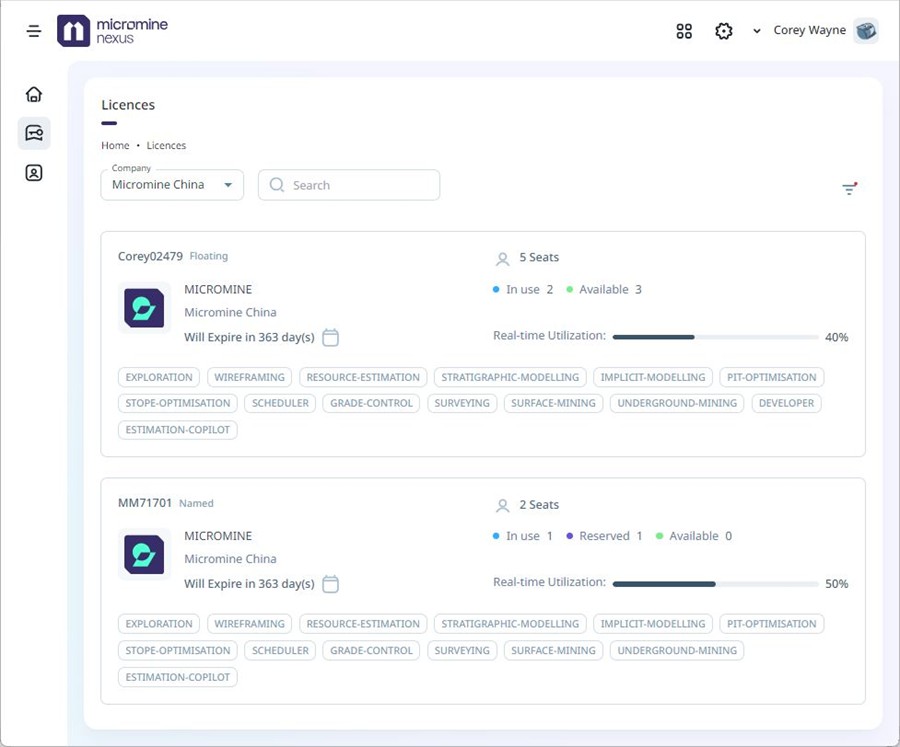Expand the chevron next to Corey Wayne
The image size is (900, 747).
coord(755,31)
